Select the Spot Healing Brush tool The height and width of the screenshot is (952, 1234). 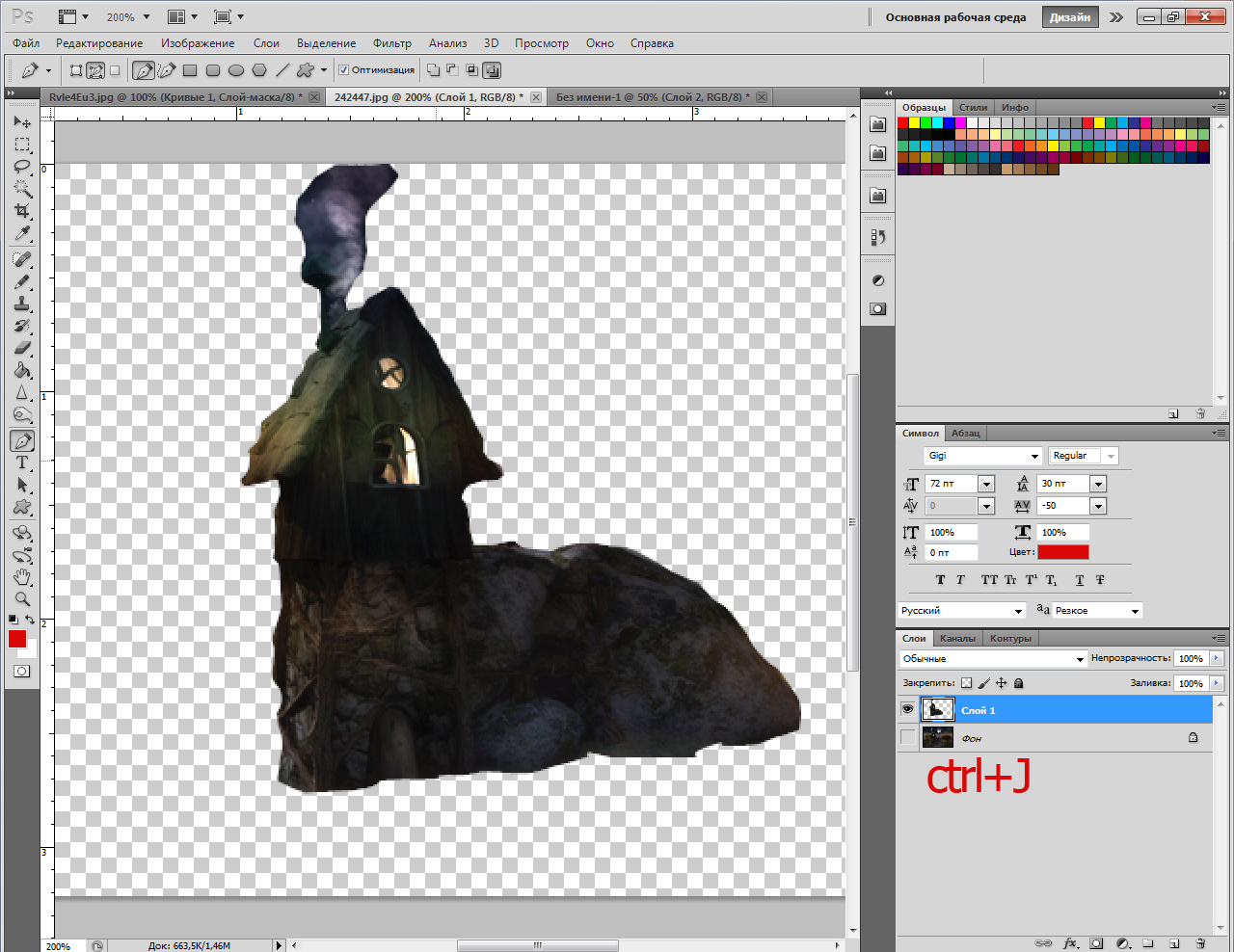pos(22,260)
